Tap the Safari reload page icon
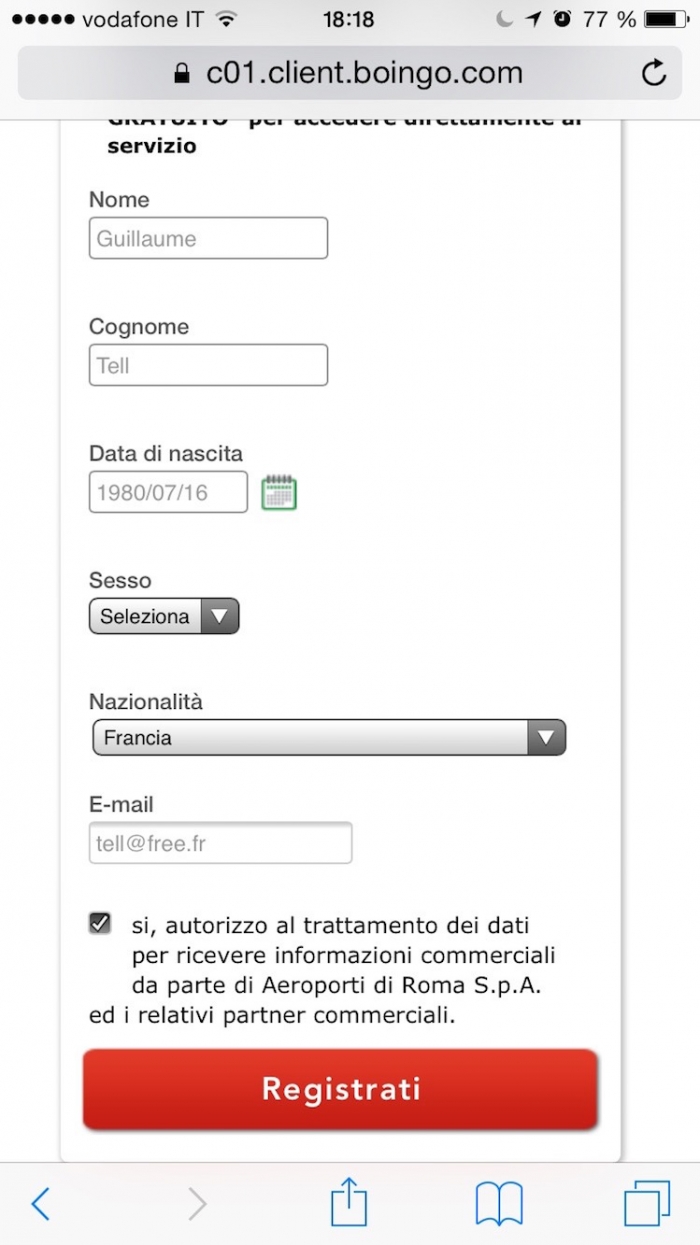The image size is (700, 1245). coord(653,72)
